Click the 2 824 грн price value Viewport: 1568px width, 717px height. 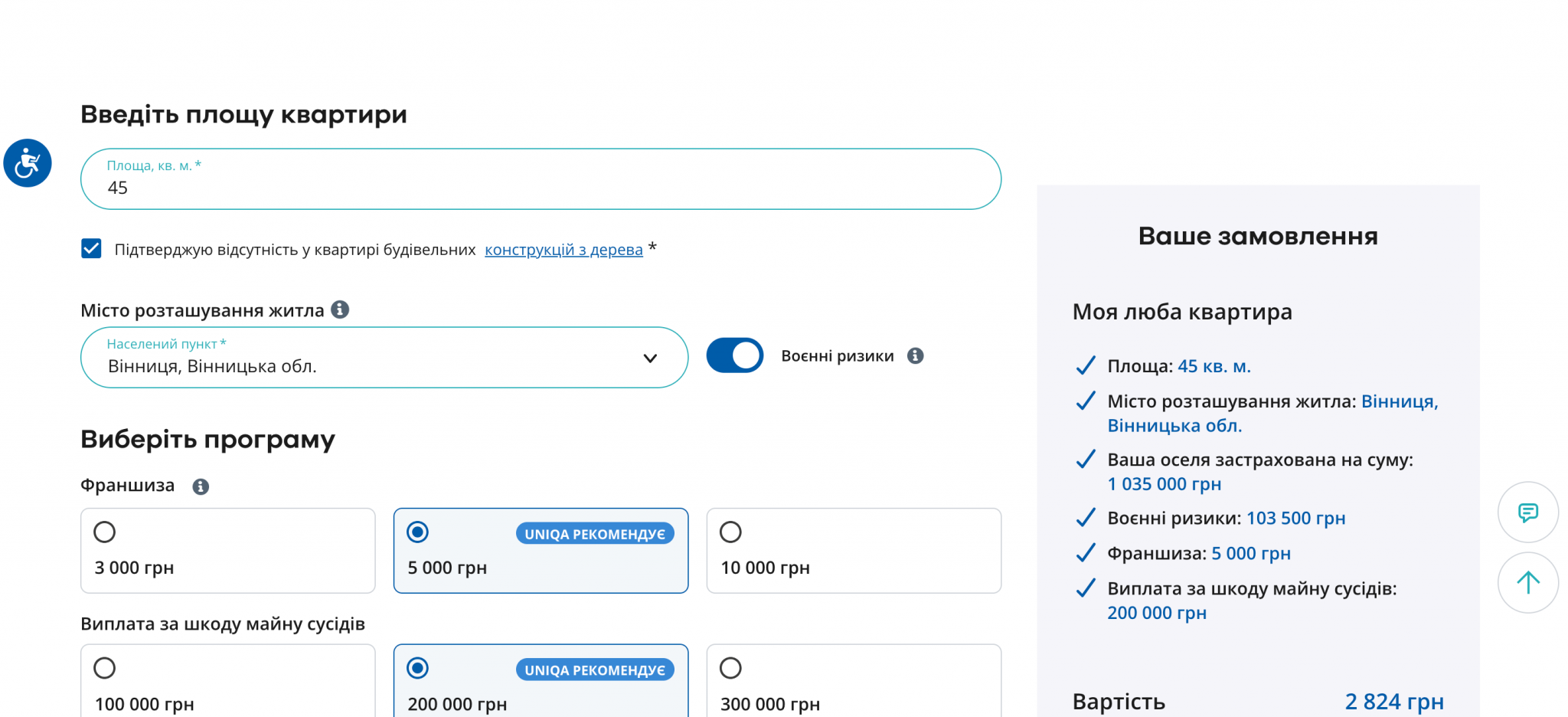(x=1393, y=701)
